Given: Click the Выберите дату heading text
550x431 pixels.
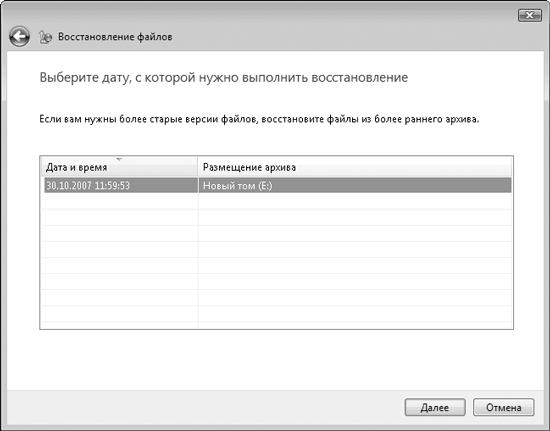Looking at the screenshot, I should (224, 77).
